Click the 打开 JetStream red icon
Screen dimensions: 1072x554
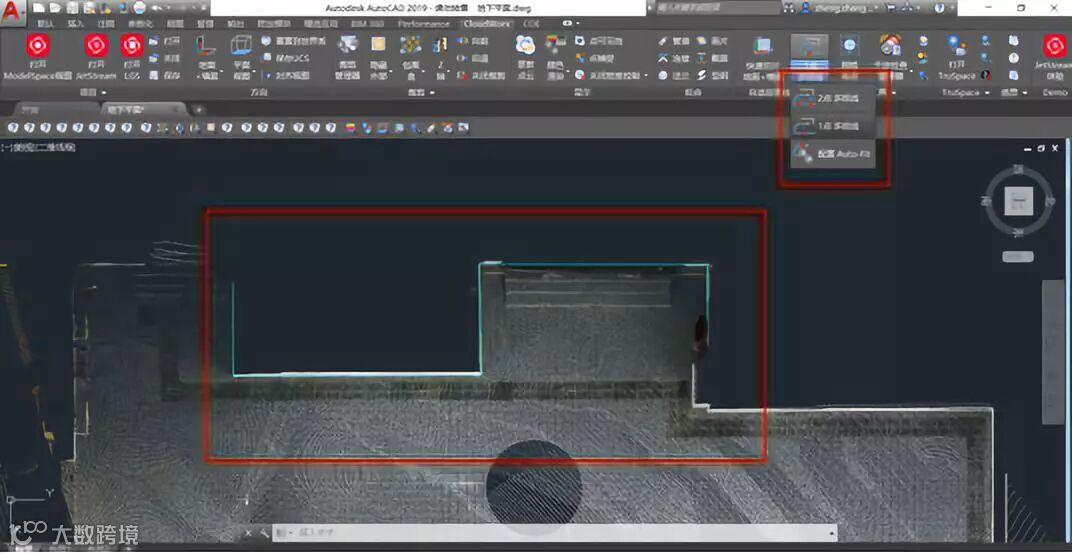[96, 46]
